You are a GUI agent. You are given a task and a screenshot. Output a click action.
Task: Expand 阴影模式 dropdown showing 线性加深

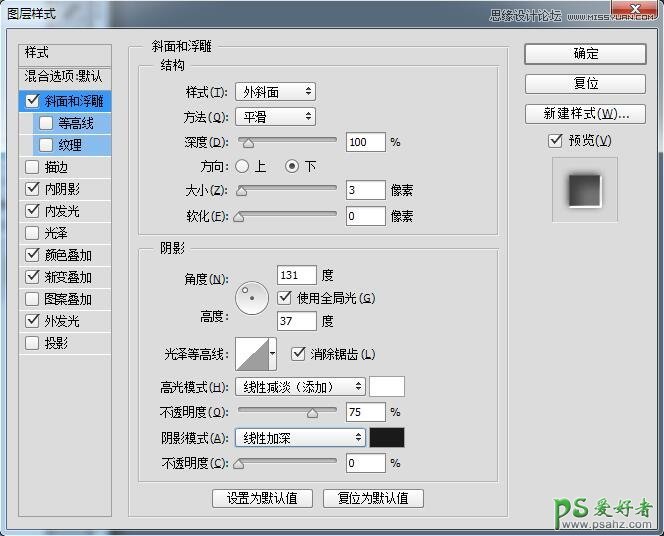pyautogui.click(x=300, y=438)
